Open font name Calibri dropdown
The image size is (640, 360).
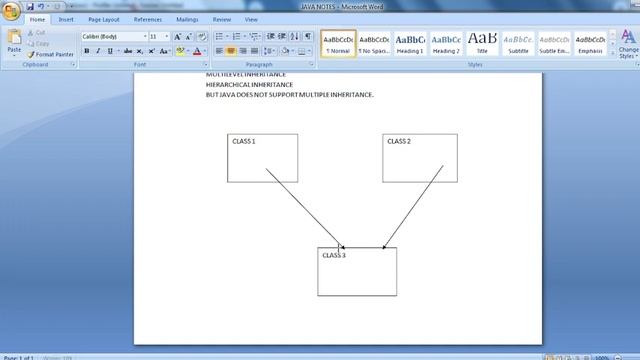pyautogui.click(x=144, y=37)
